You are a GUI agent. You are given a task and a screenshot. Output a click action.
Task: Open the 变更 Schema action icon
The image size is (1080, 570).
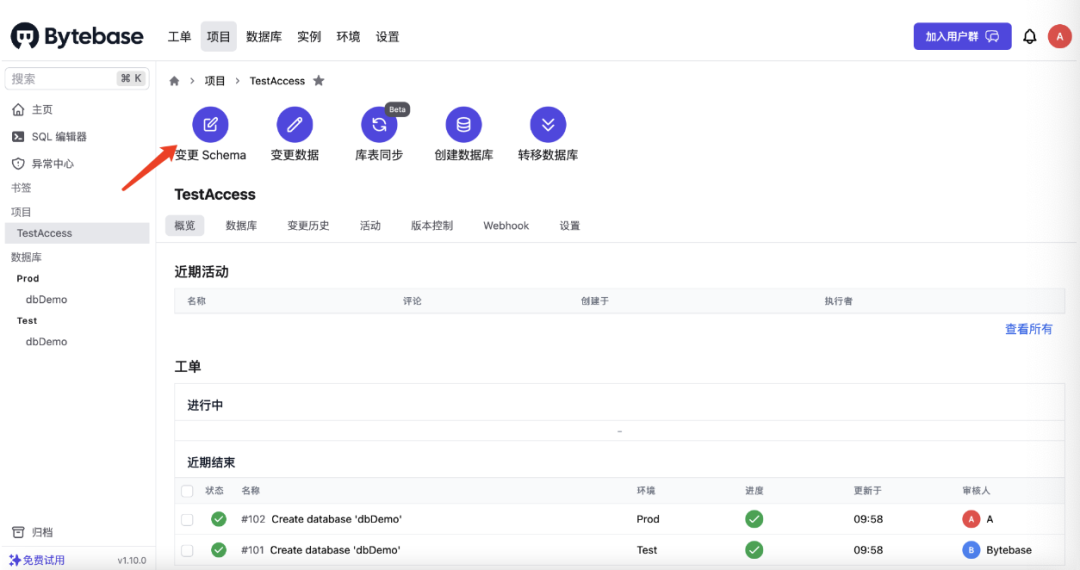pyautogui.click(x=210, y=125)
